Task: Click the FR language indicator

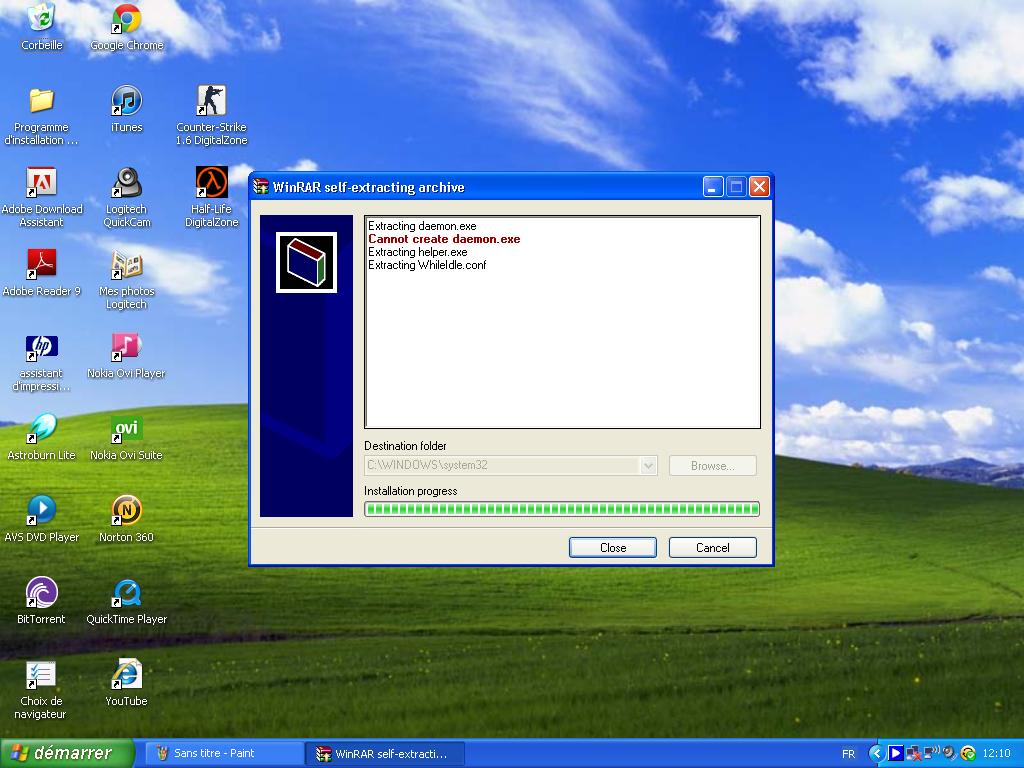Action: (848, 754)
